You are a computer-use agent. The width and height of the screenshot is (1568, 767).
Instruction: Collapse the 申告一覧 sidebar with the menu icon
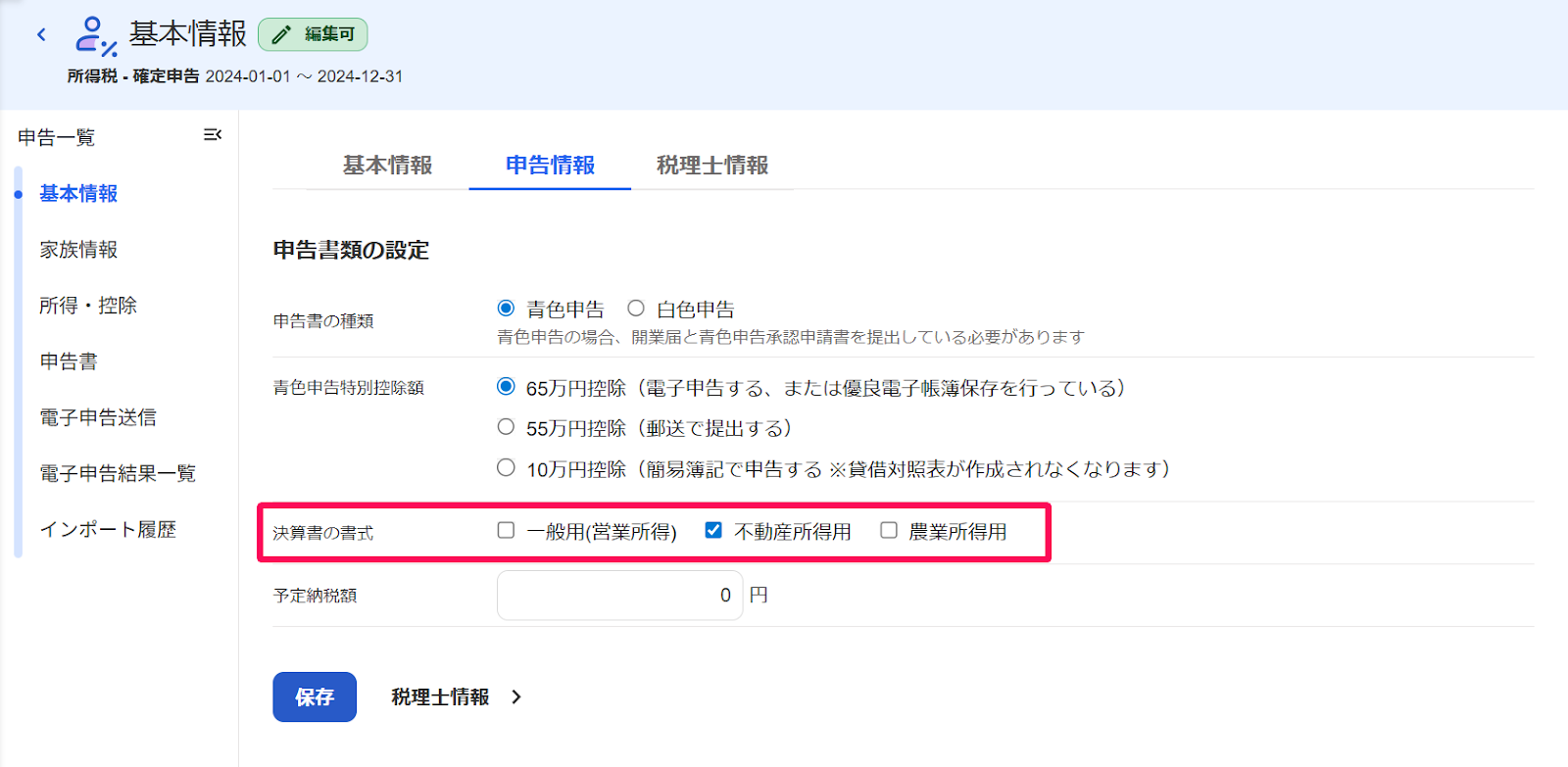coord(212,135)
